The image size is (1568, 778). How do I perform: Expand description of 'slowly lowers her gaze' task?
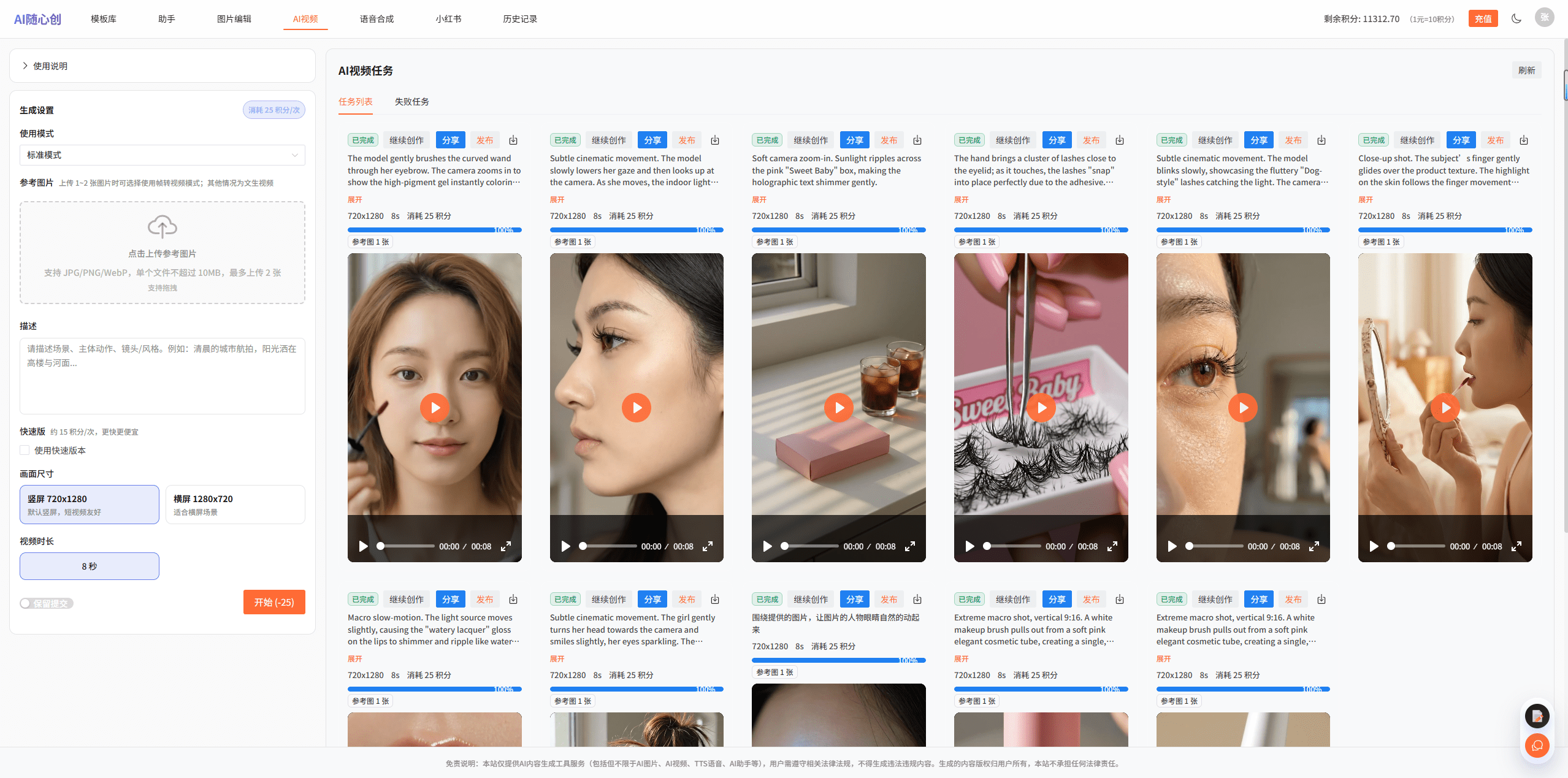pyautogui.click(x=557, y=199)
